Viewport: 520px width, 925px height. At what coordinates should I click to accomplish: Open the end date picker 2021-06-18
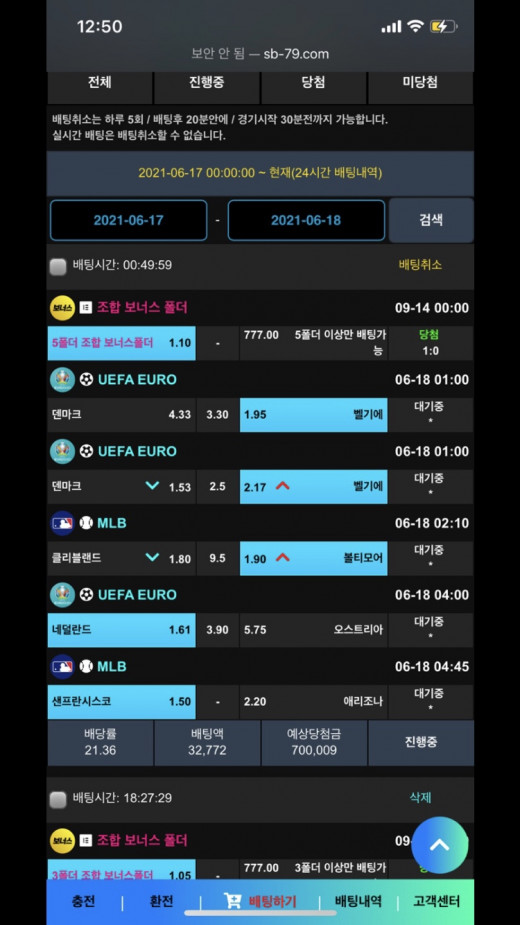click(x=306, y=221)
